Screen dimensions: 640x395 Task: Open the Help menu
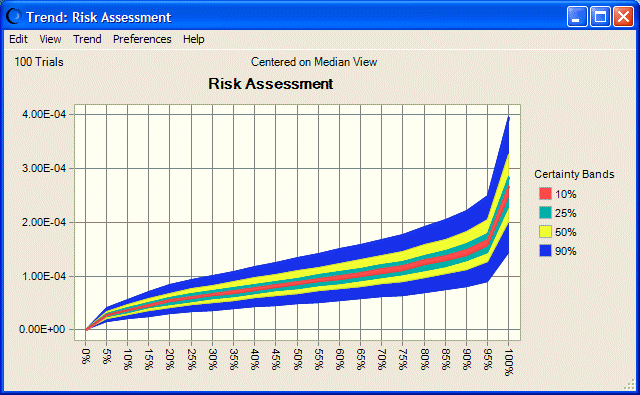tap(193, 39)
